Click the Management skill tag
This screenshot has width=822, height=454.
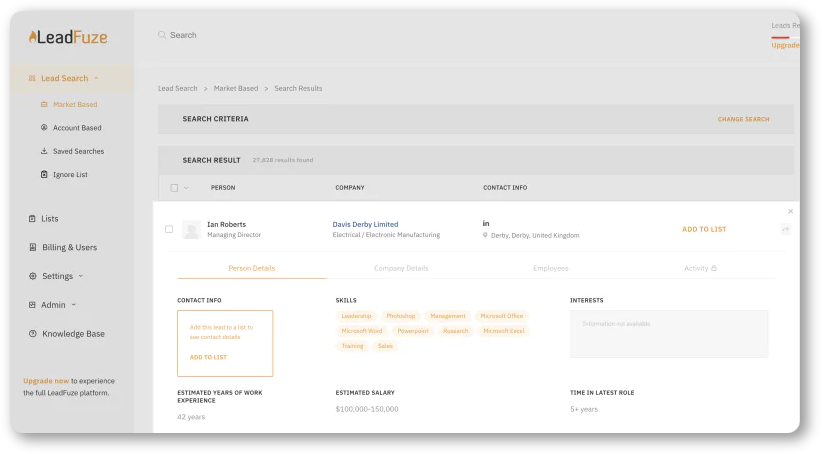[x=448, y=316]
